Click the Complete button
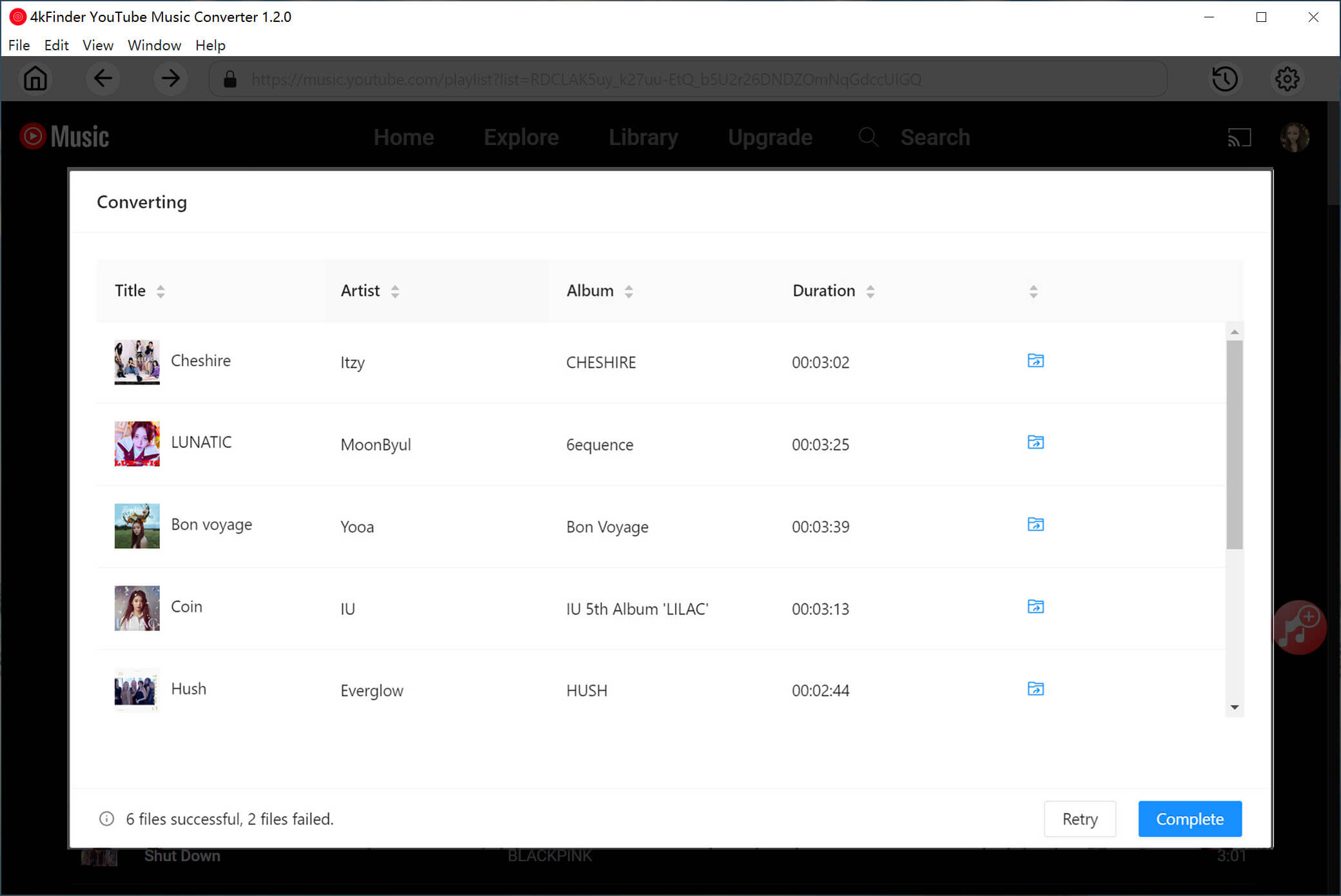The image size is (1341, 896). pyautogui.click(x=1189, y=819)
